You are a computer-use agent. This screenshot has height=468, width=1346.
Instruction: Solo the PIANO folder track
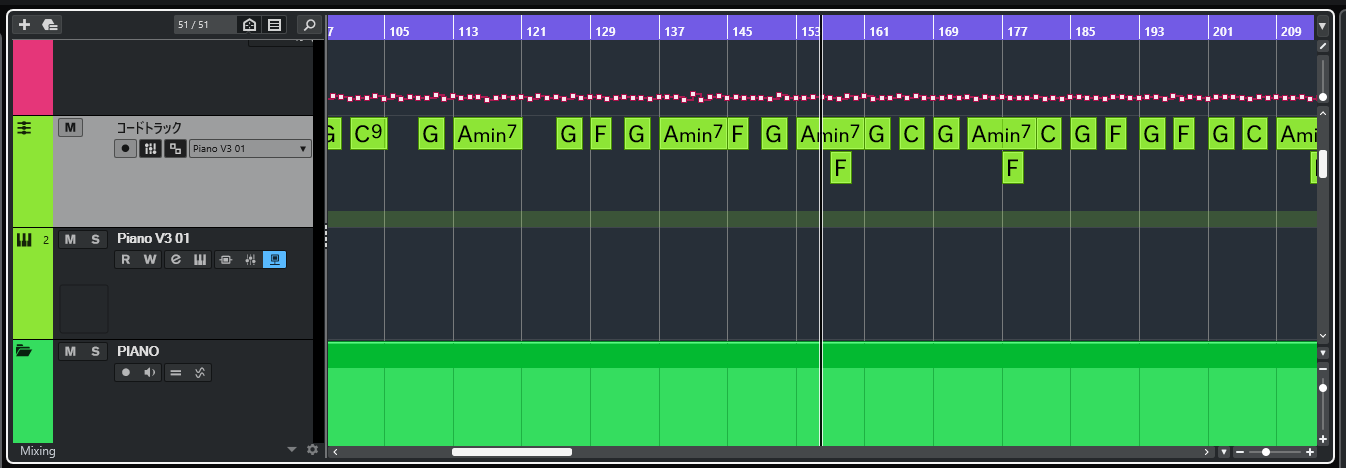95,351
